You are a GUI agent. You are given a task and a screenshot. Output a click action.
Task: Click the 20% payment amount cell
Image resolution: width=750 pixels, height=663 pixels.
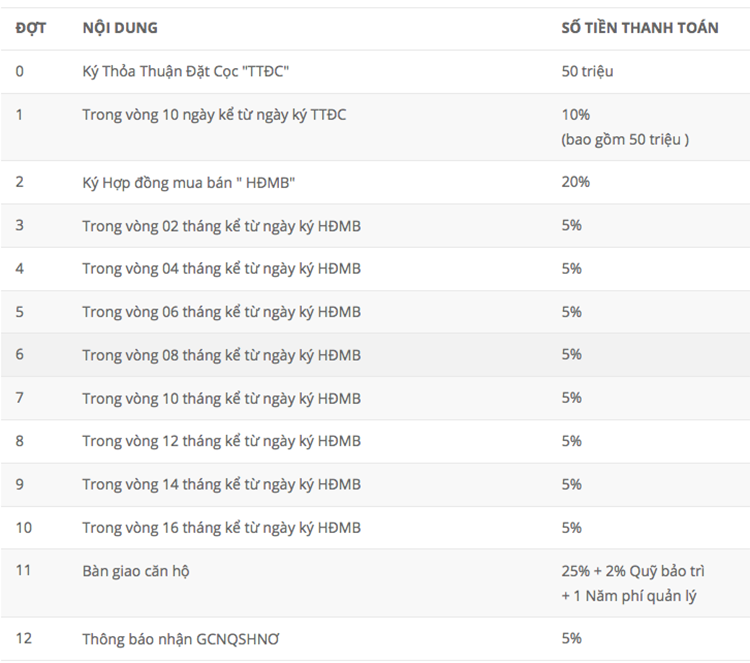(x=576, y=182)
